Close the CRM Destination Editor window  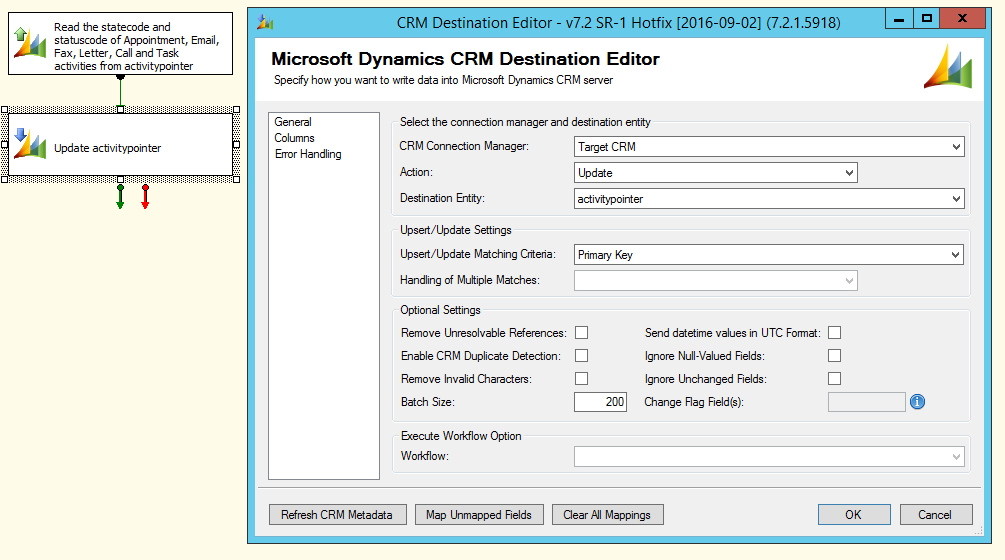point(962,19)
